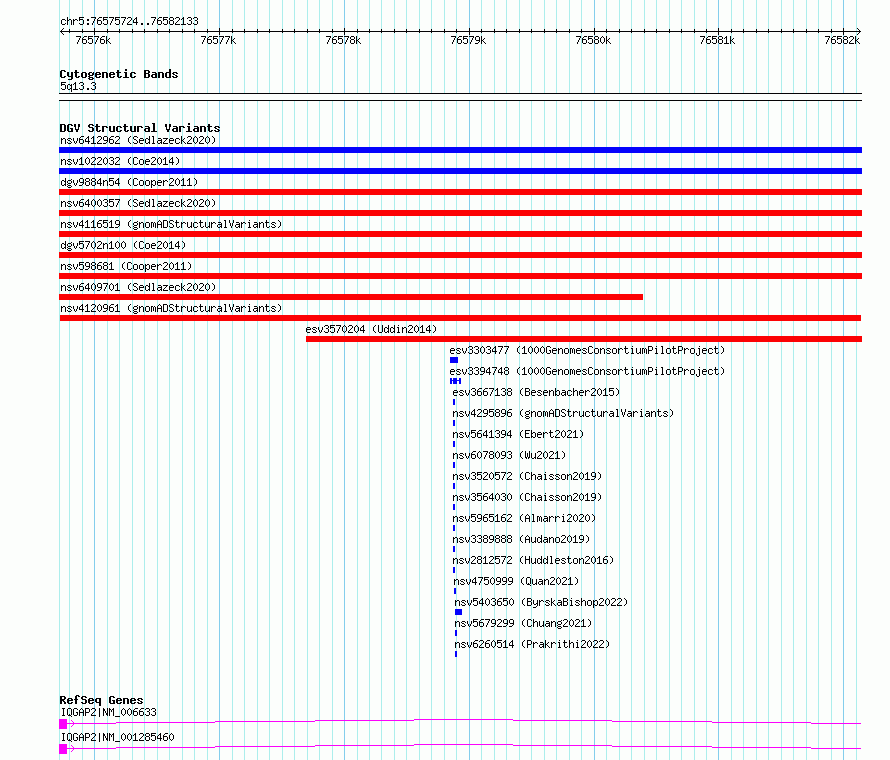This screenshot has height=760, width=890.
Task: Open nsv3389888 (Audano2019) label
Action: (x=521, y=539)
